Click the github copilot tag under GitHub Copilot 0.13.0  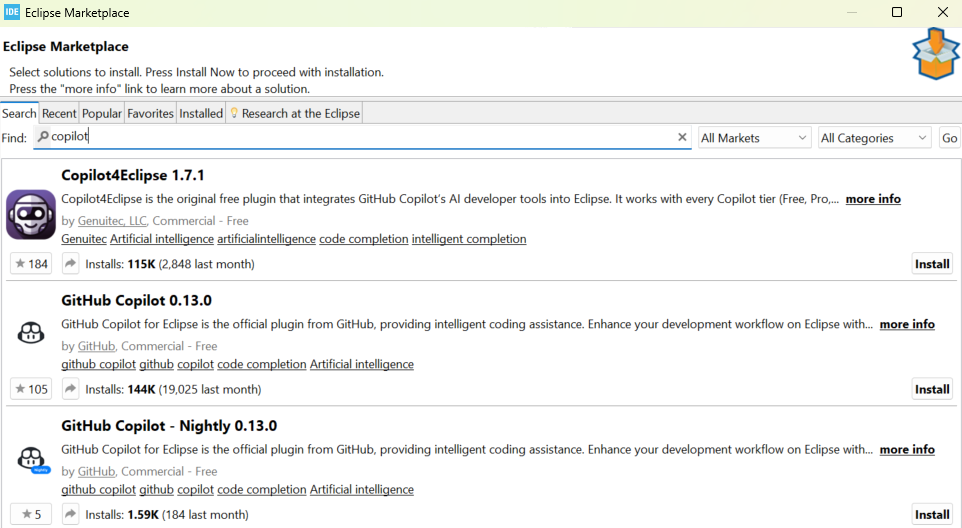point(98,364)
